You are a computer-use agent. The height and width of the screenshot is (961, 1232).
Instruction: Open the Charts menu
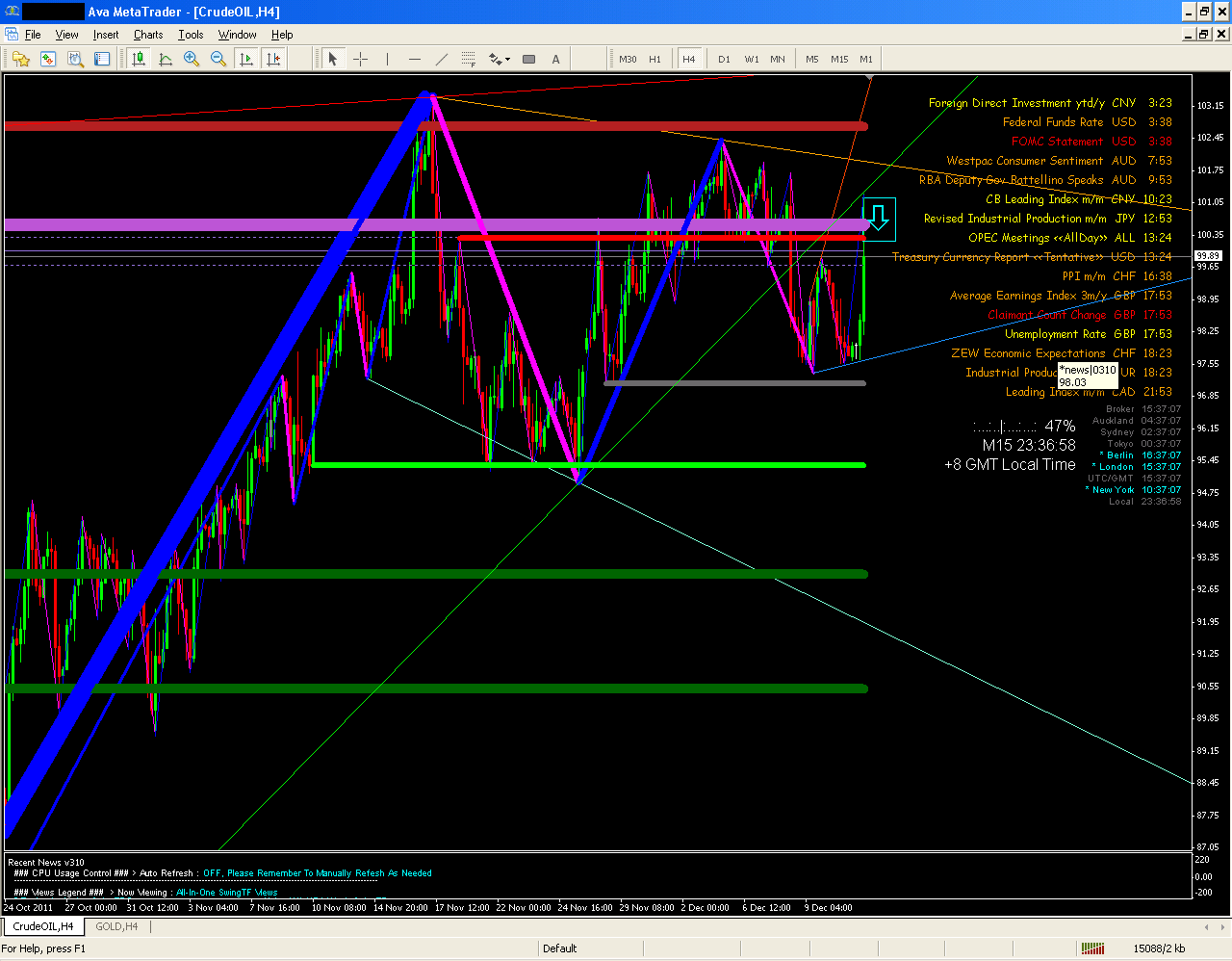(x=147, y=35)
